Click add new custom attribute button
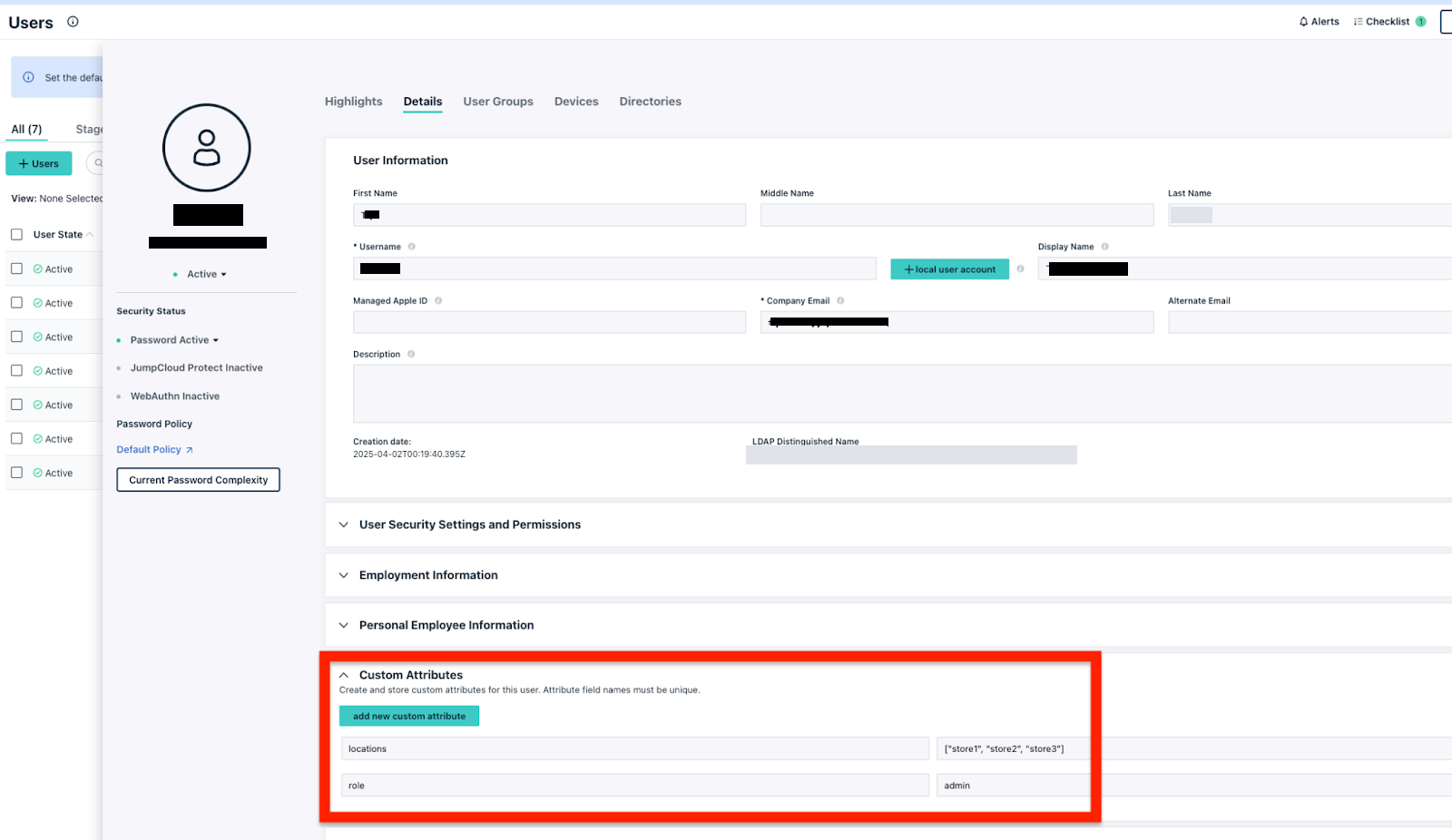 (x=409, y=717)
